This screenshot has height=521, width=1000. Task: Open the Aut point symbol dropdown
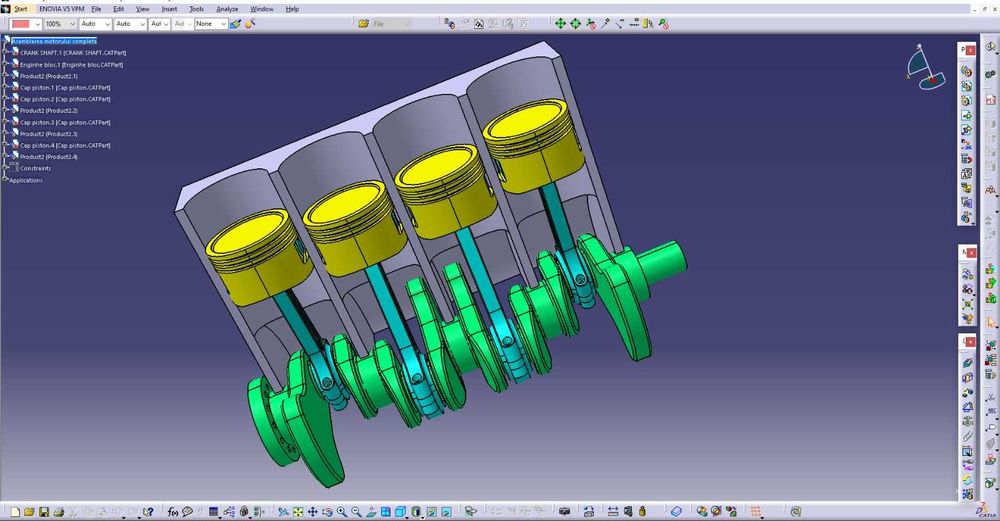pos(166,24)
